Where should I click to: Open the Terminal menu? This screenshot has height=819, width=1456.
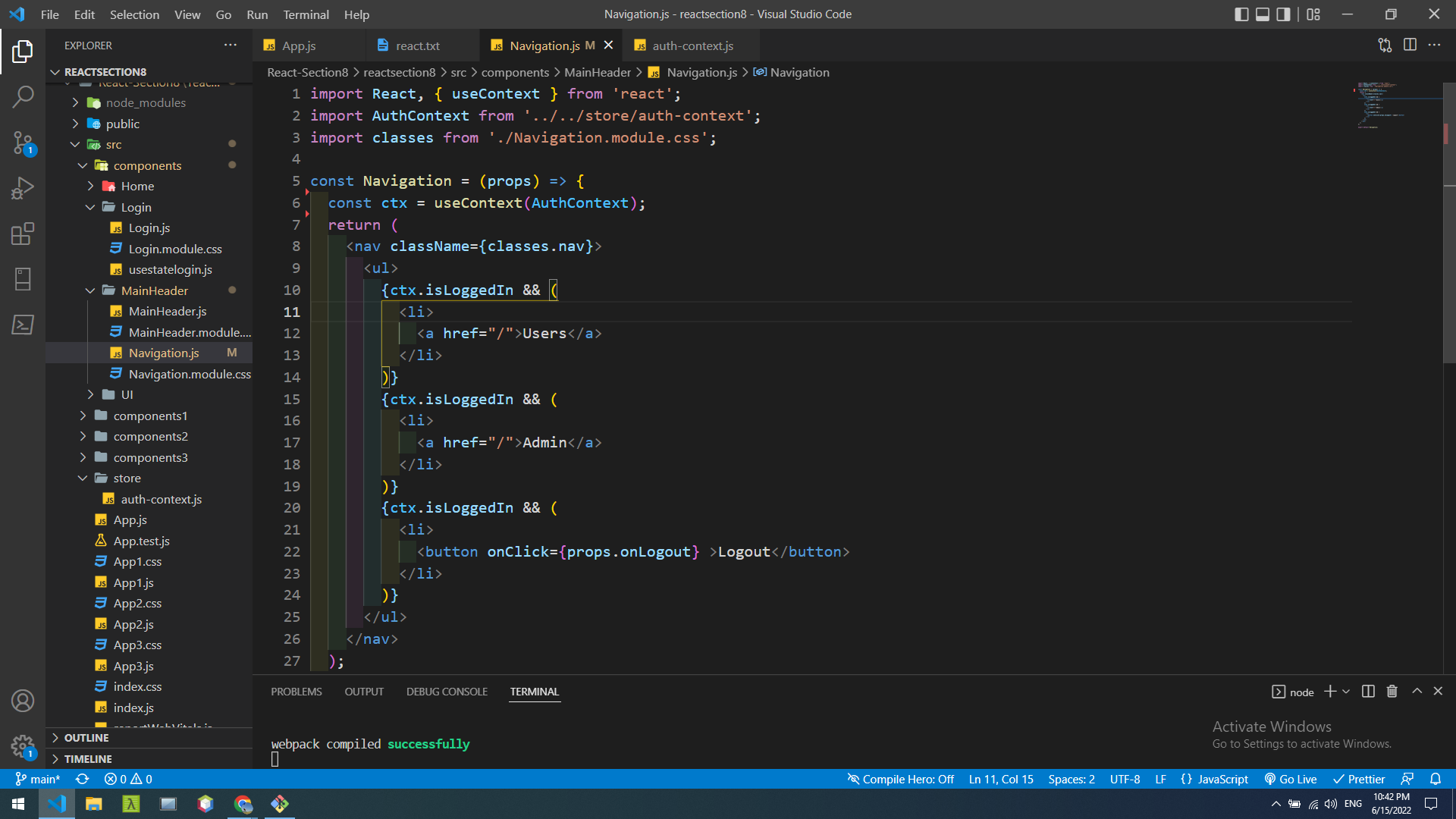(306, 14)
